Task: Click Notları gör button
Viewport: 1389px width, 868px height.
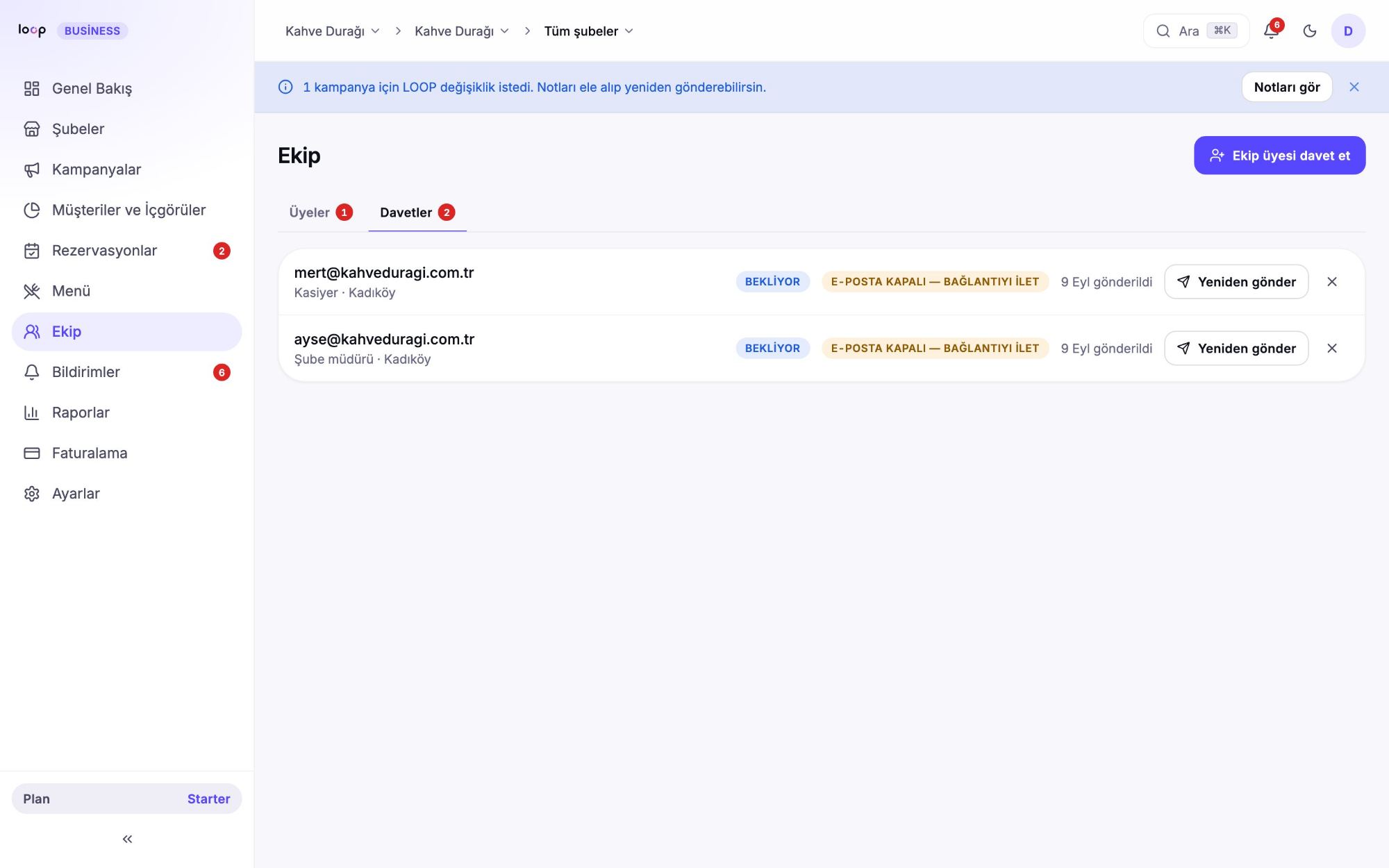Action: [1287, 87]
